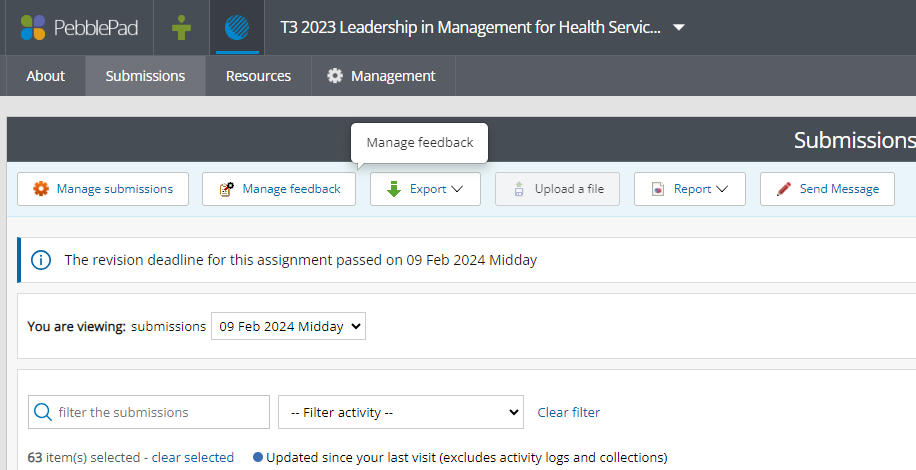Click the red pencil Send Message icon
The height and width of the screenshot is (470, 916).
pyautogui.click(x=784, y=189)
